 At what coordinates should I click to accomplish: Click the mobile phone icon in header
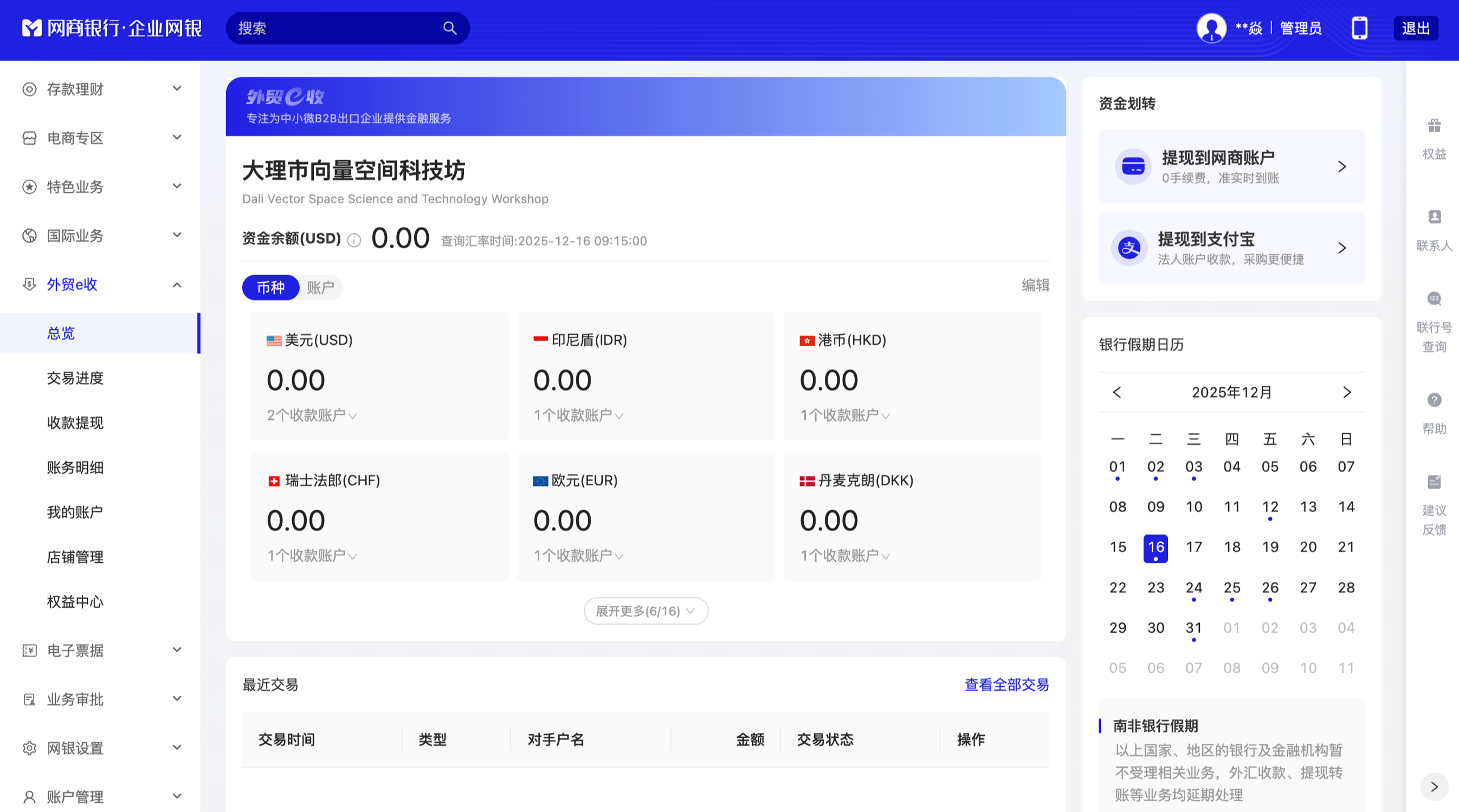click(x=1359, y=28)
